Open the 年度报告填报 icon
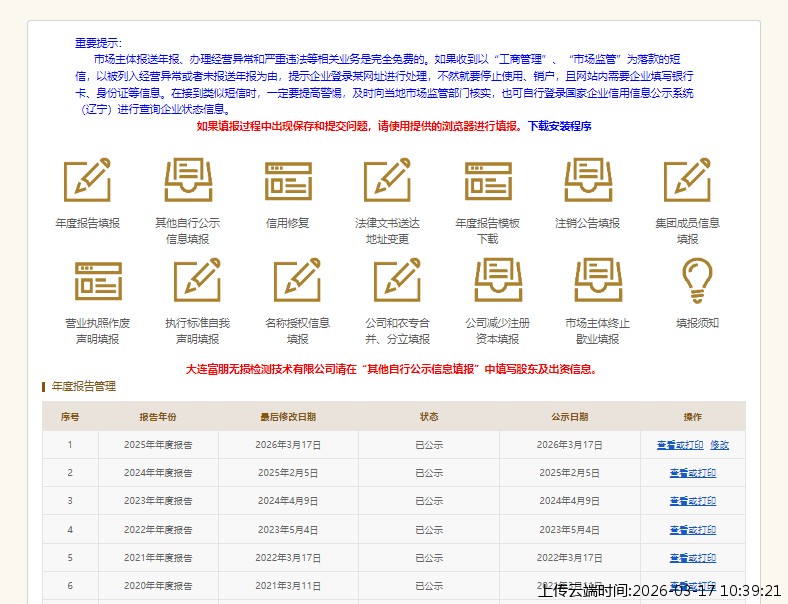Screen dimensions: 788x604 click(87, 181)
